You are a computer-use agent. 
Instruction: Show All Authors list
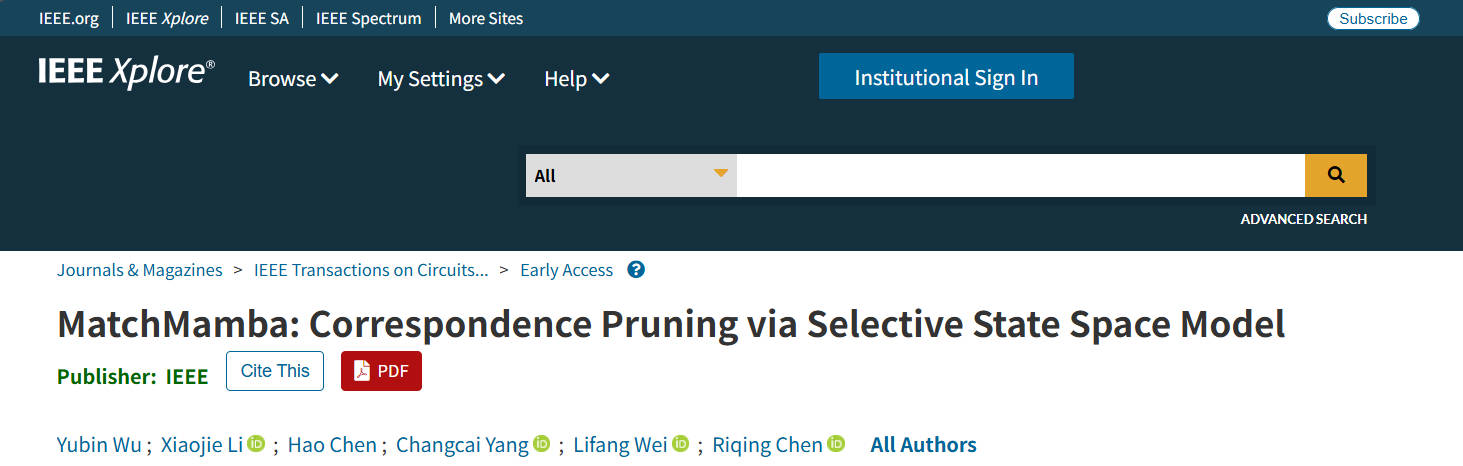(923, 445)
